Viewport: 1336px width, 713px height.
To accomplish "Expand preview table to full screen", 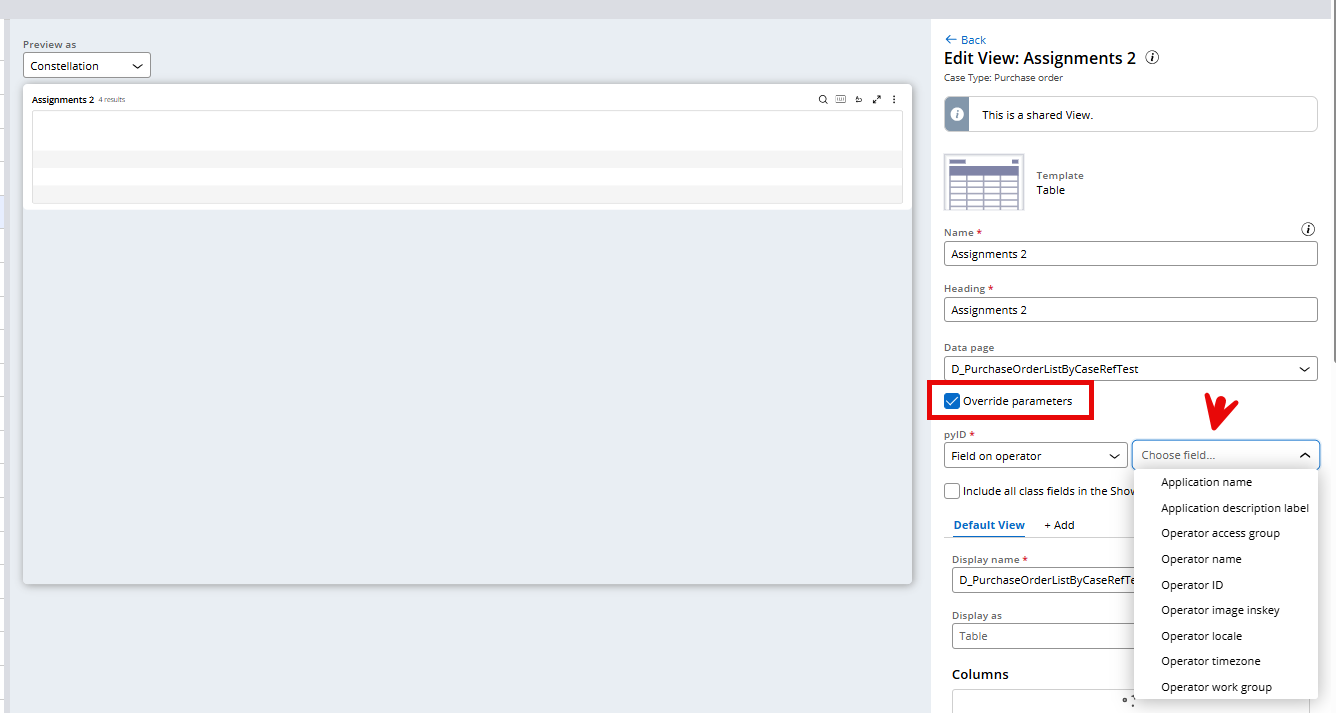I will pos(876,99).
